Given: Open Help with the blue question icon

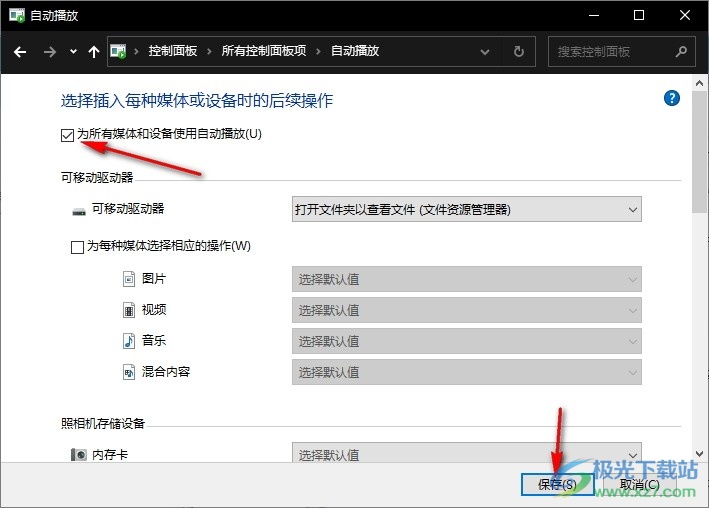Looking at the screenshot, I should pos(671,98).
